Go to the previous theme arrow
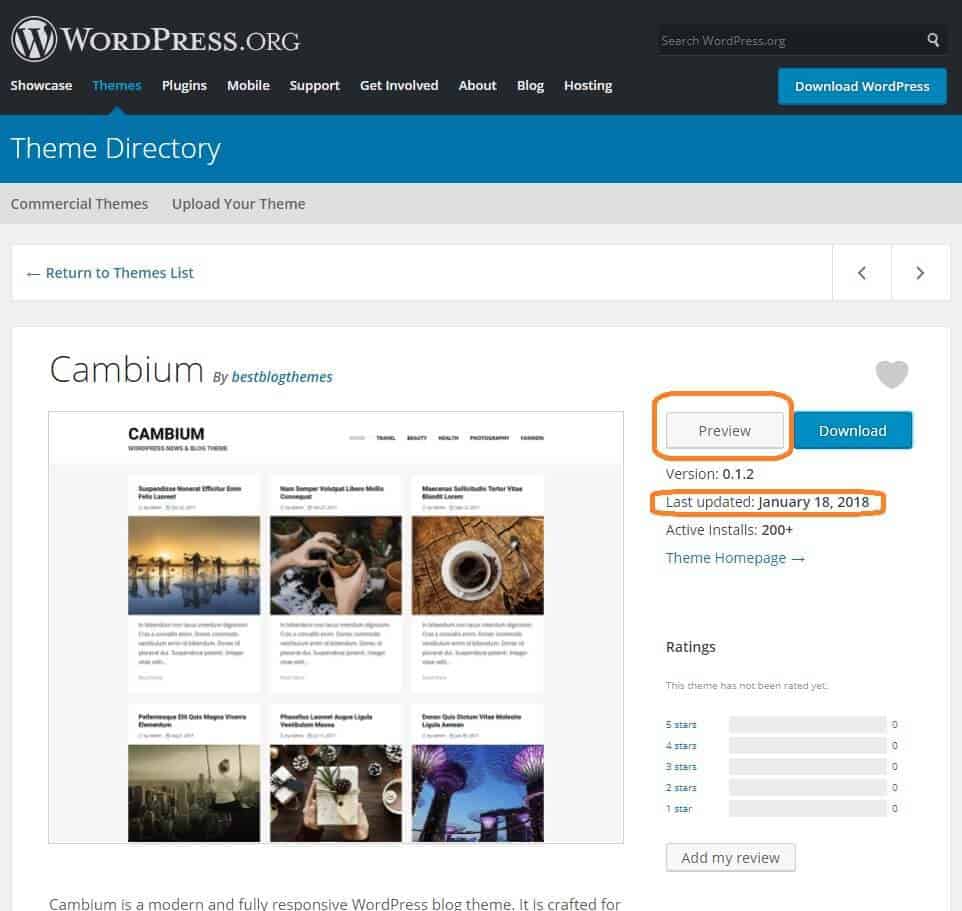 (x=861, y=273)
